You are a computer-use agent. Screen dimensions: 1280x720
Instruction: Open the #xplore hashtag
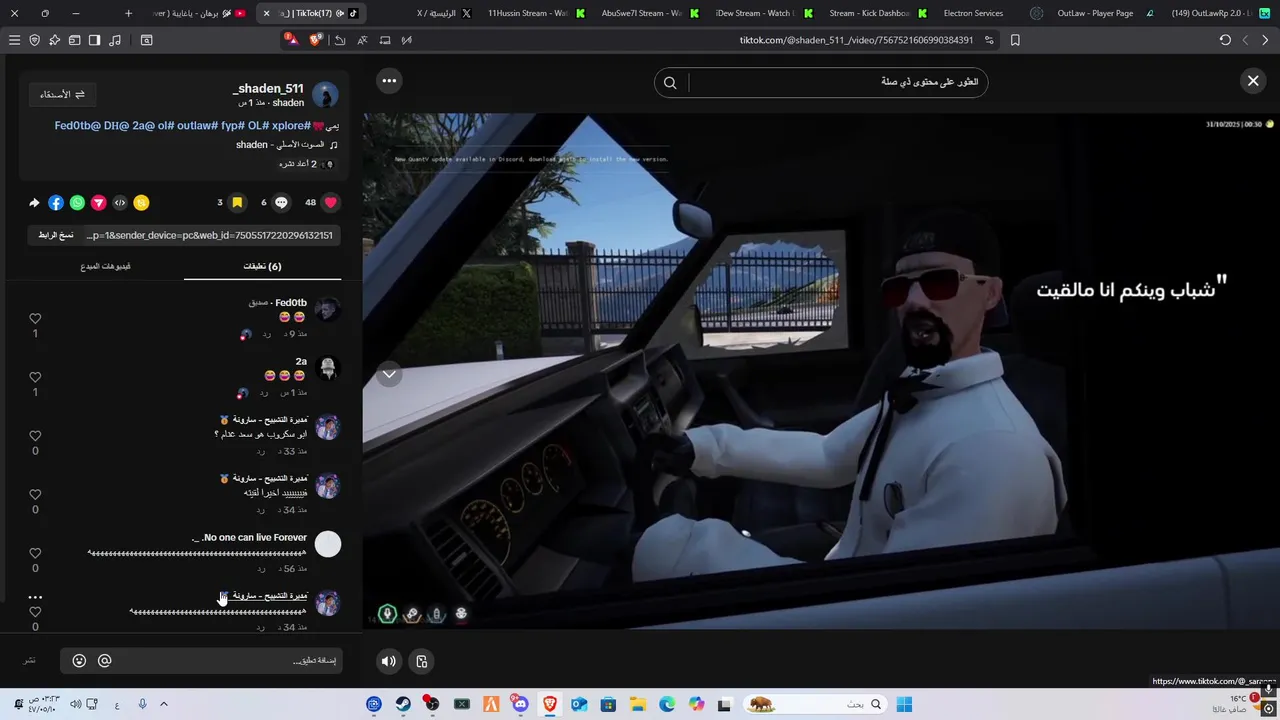click(291, 126)
